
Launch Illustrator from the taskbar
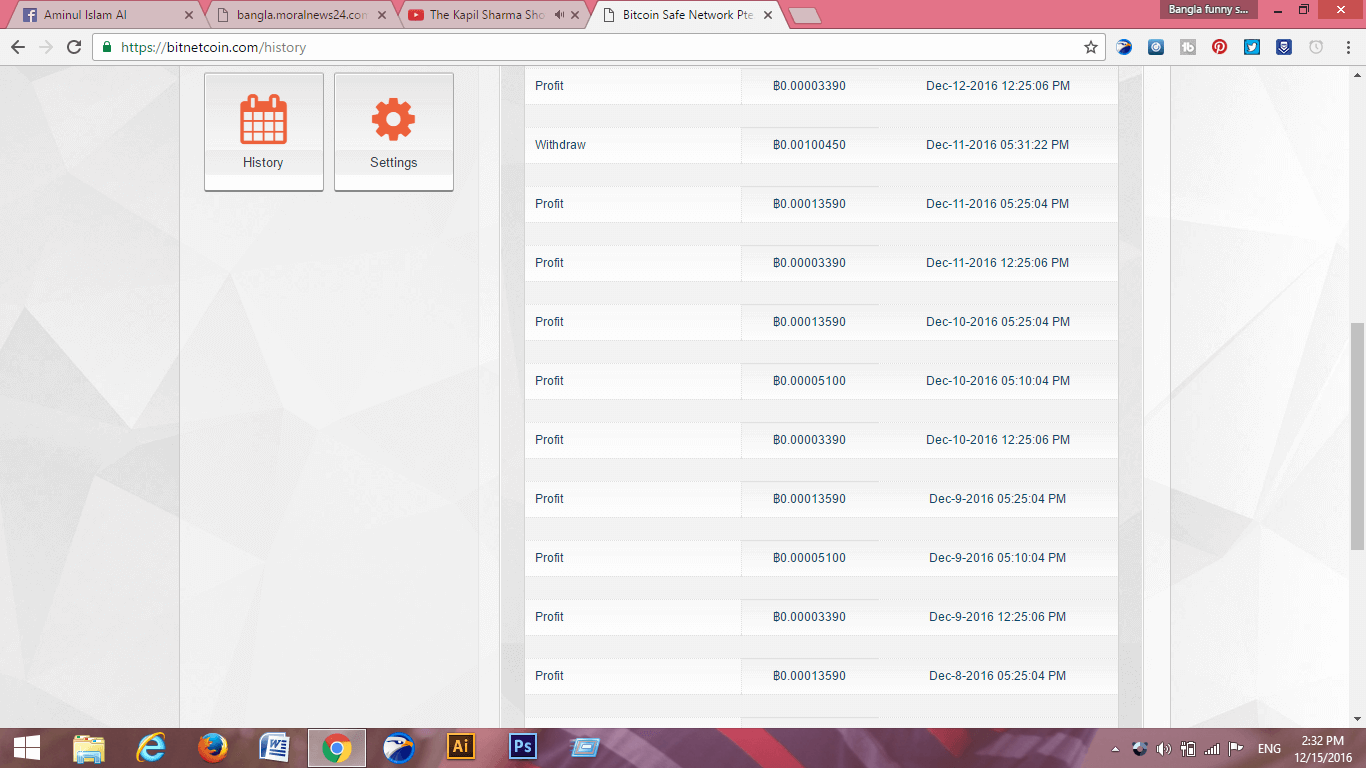(x=461, y=747)
